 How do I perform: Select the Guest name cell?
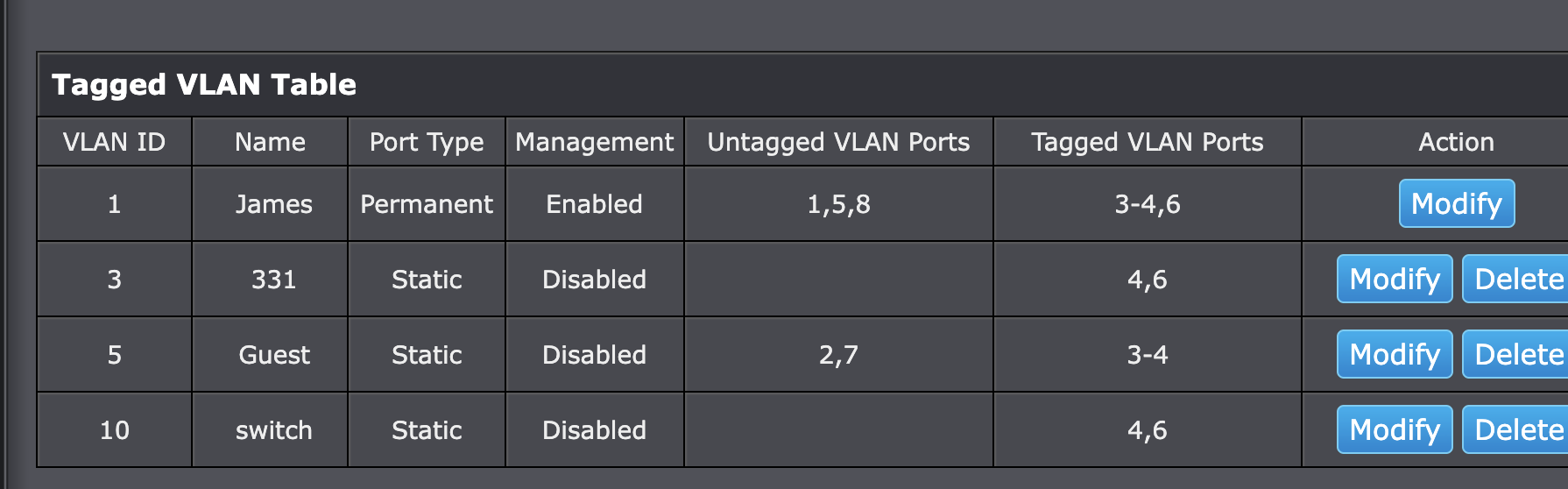273,355
